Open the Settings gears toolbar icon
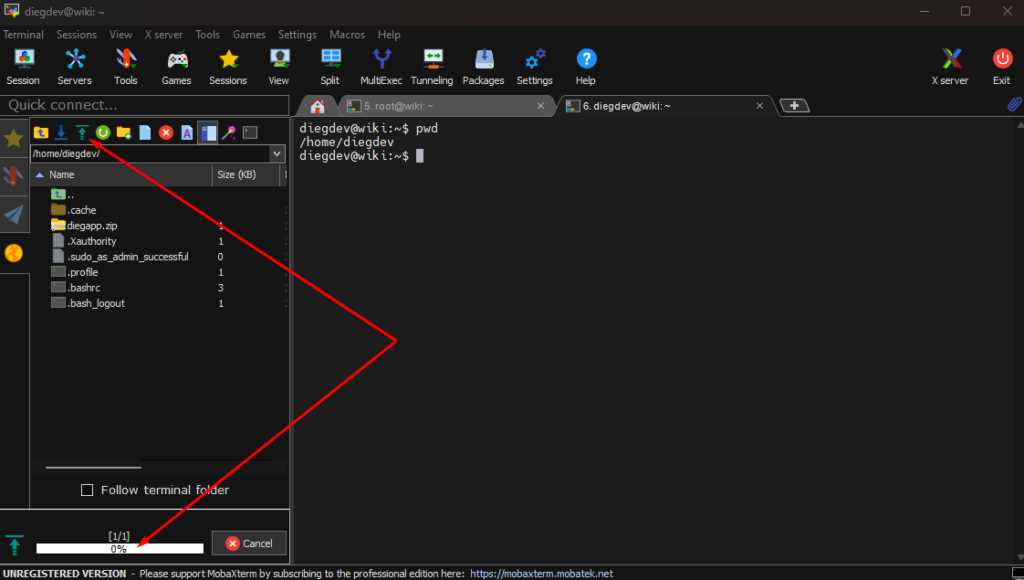Screen dimensions: 1024x580 click(534, 67)
